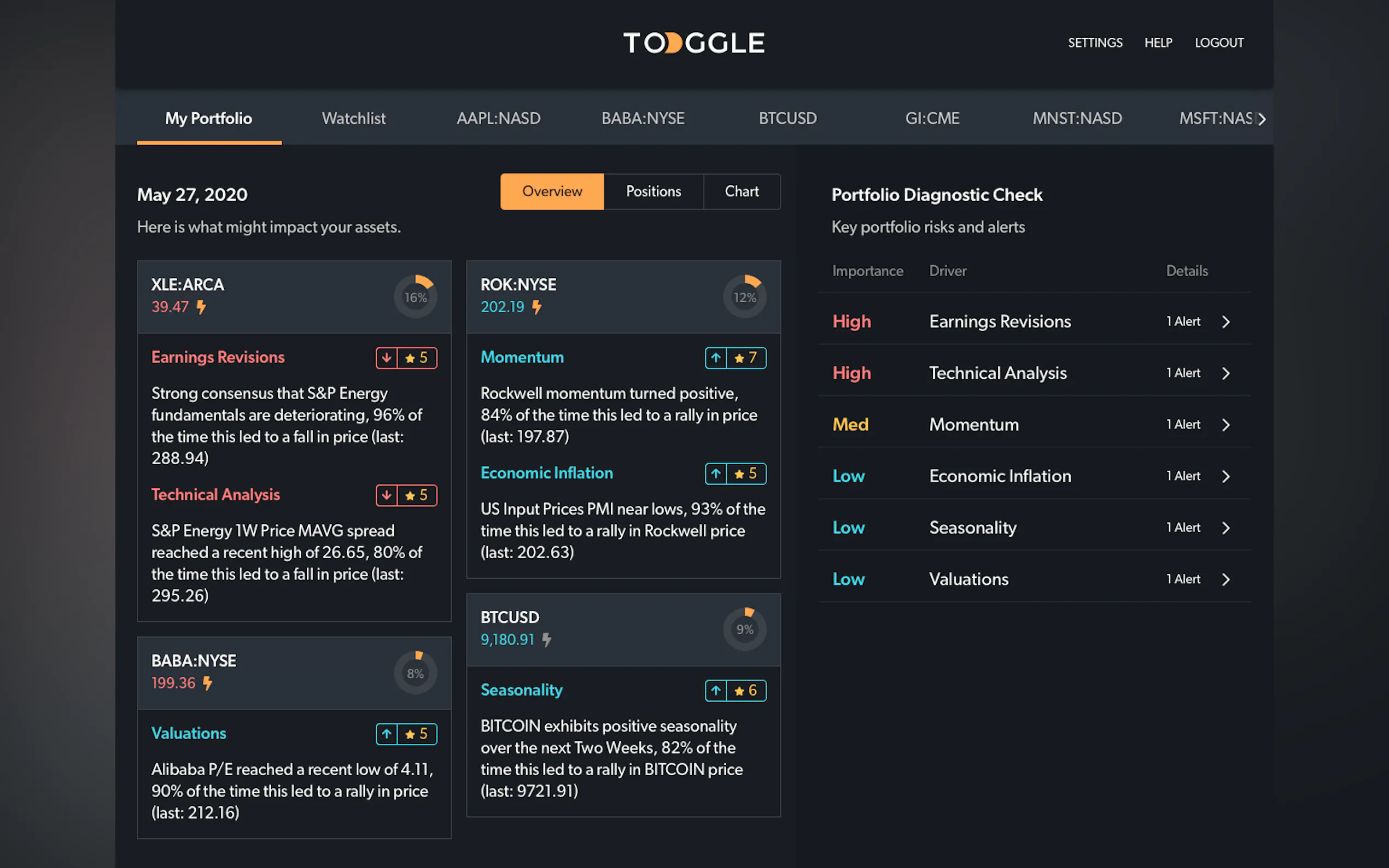This screenshot has height=868, width=1389.
Task: Open the AAPL:NASD tab
Action: pyautogui.click(x=498, y=118)
